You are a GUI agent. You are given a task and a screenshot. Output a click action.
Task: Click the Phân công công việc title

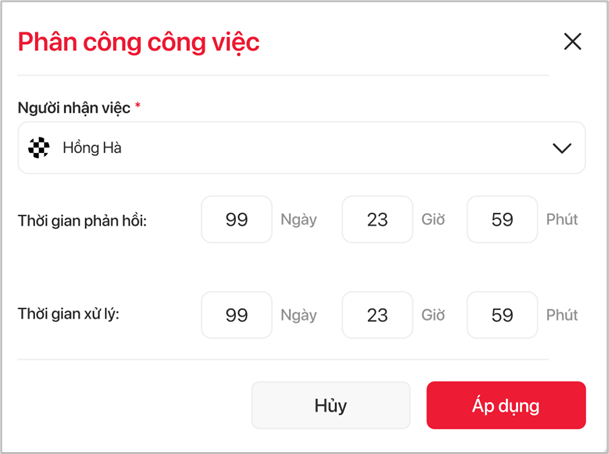tap(139, 42)
